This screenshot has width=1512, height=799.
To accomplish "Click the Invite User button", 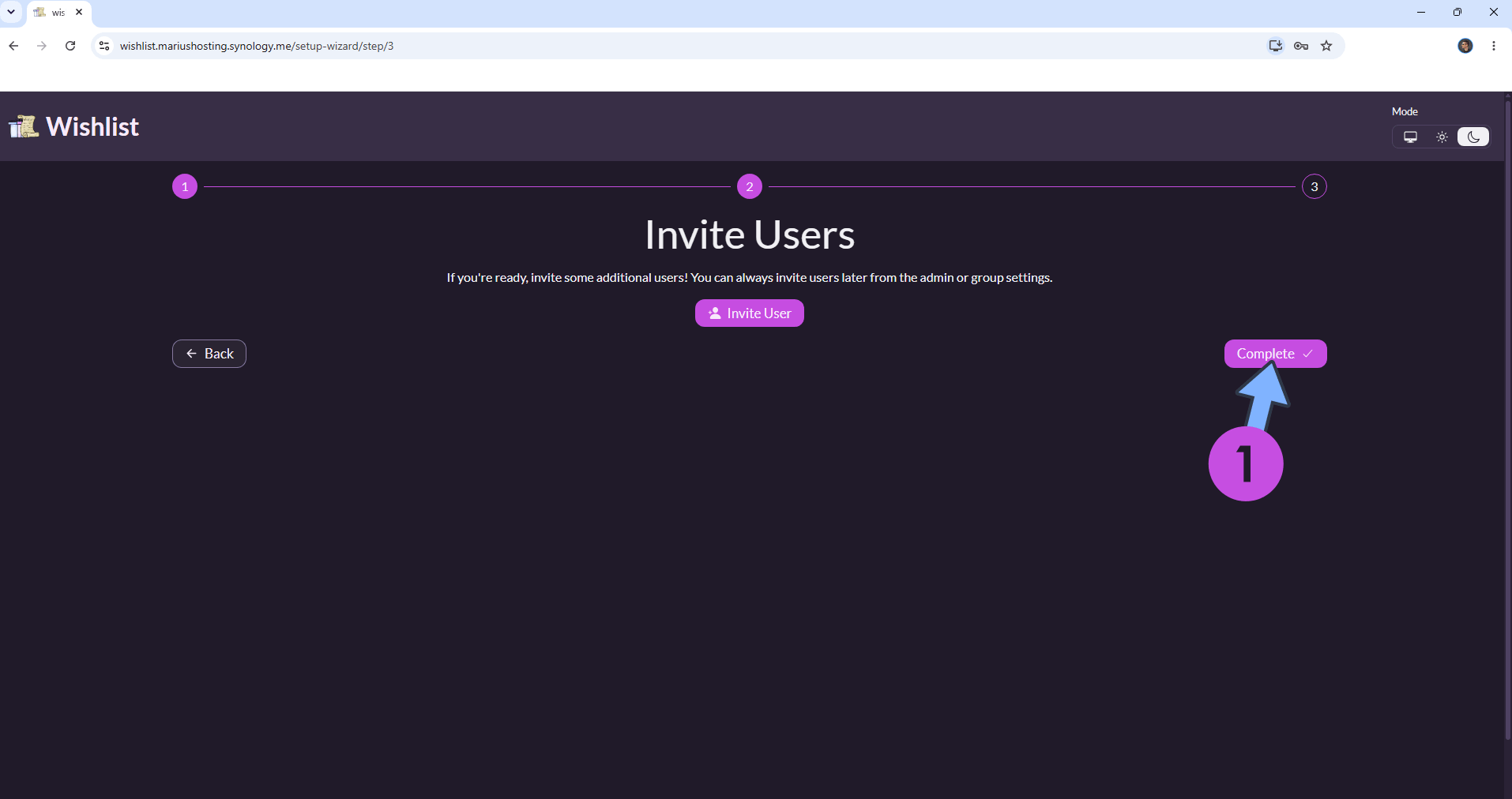I will [750, 313].
